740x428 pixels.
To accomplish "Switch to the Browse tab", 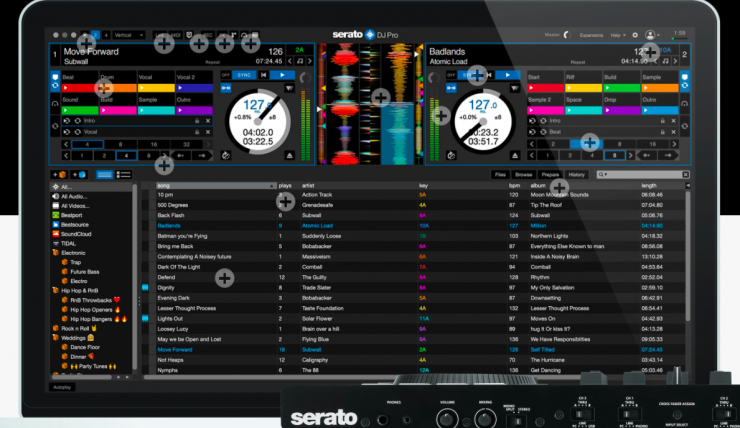I will pos(523,175).
